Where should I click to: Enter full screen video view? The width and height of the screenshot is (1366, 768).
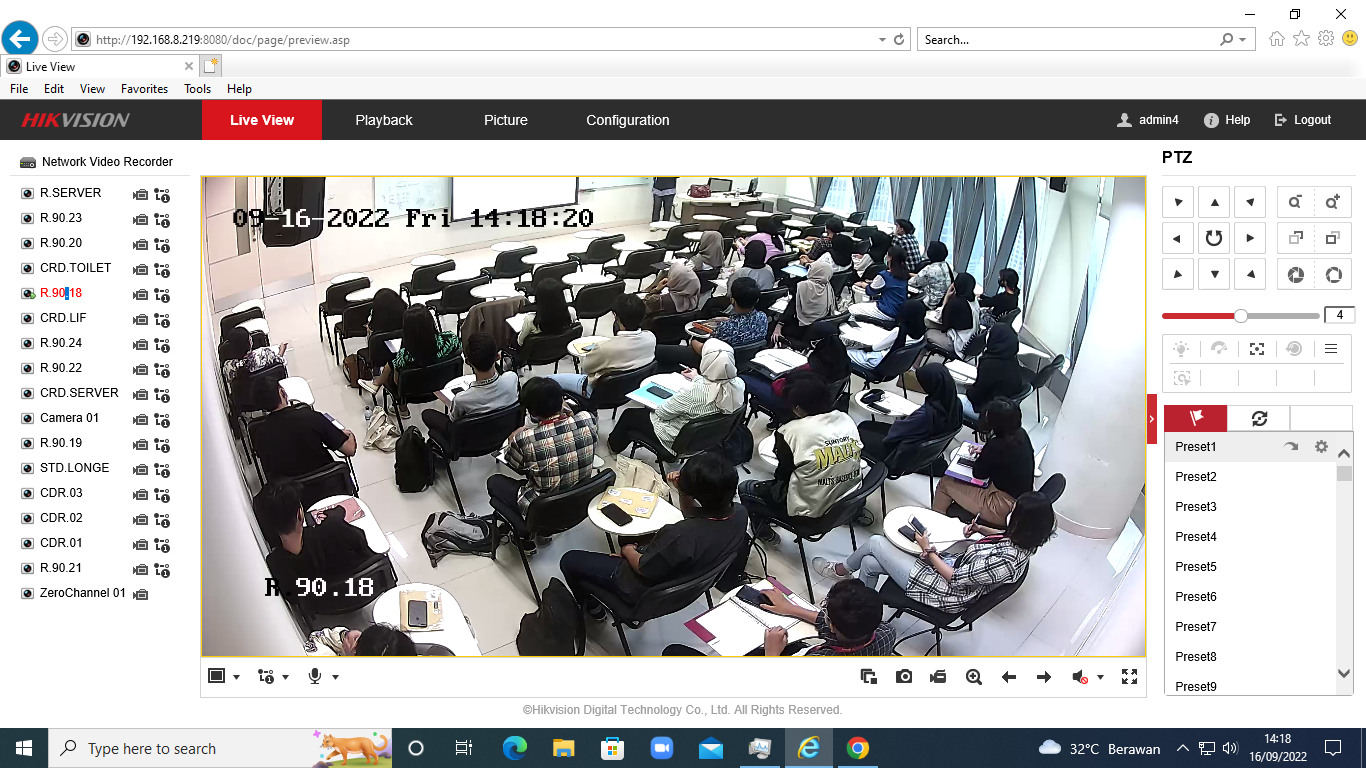[1130, 677]
